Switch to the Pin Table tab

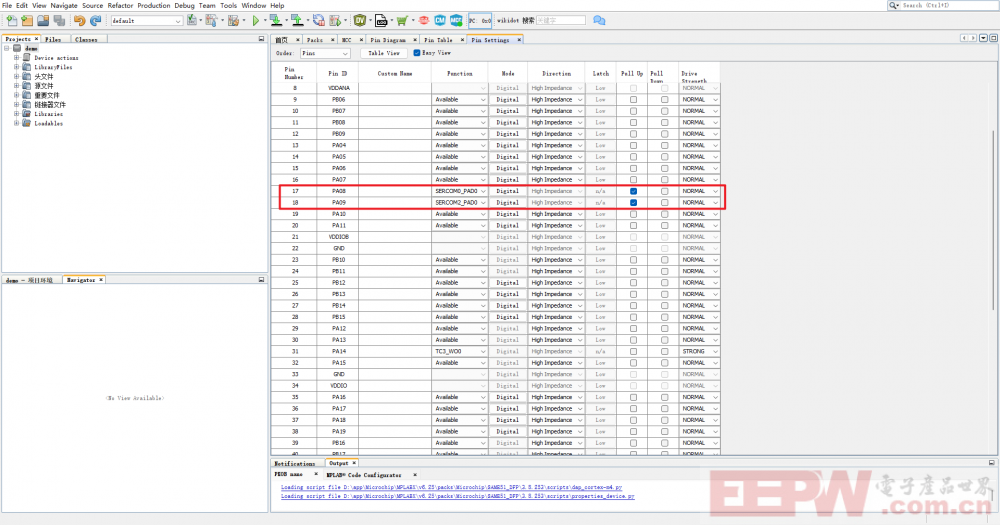[x=438, y=40]
